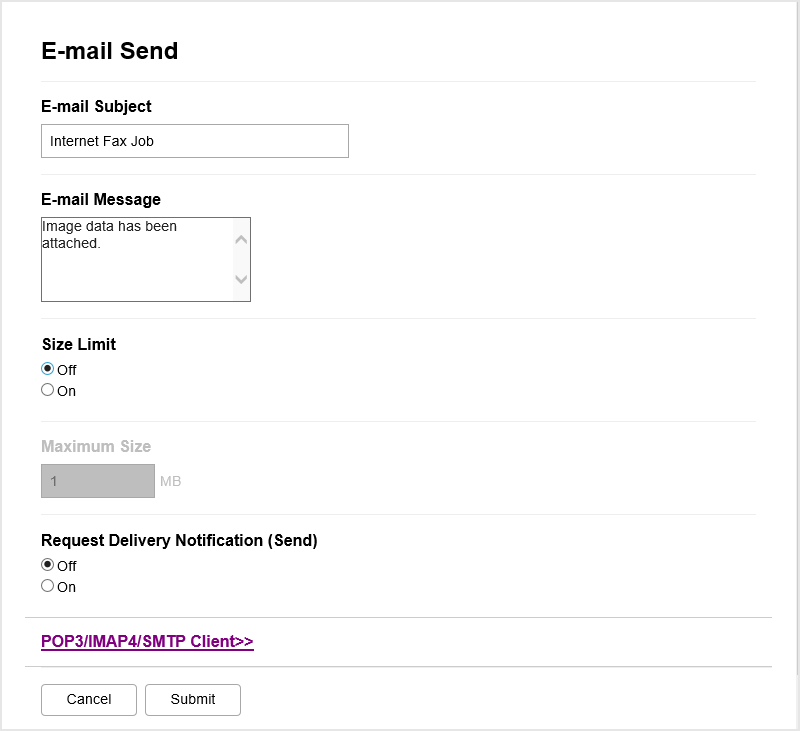The height and width of the screenshot is (731, 800).
Task: Click the E-mail Subject text field
Action: [x=195, y=141]
